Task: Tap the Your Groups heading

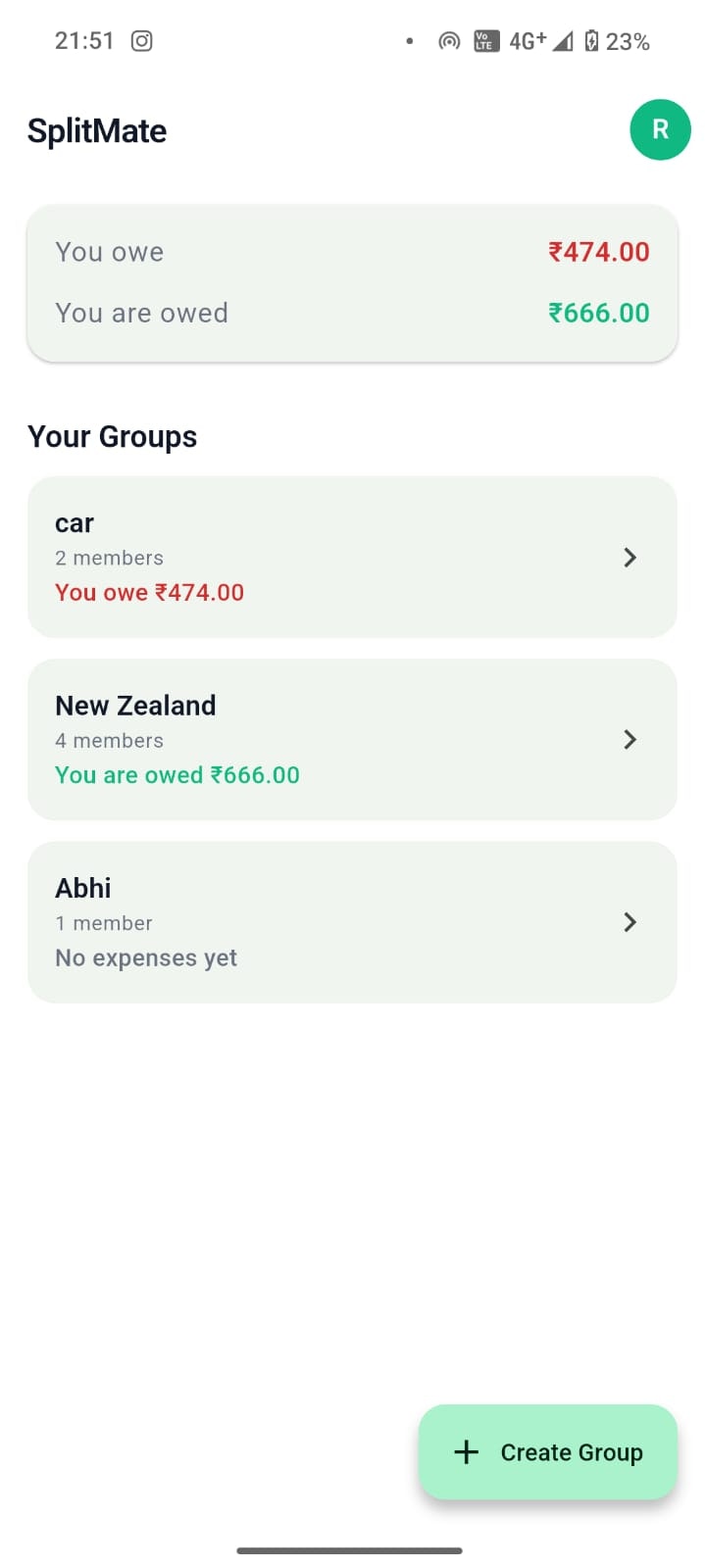Action: point(113,436)
